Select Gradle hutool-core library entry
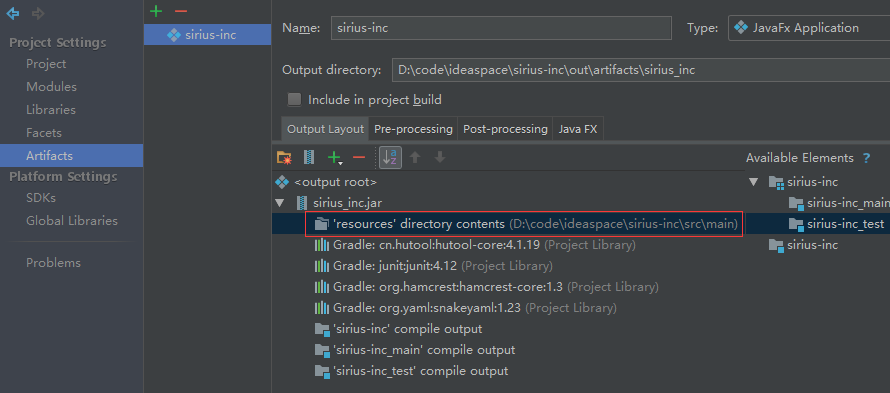The image size is (890, 393). pos(484,245)
